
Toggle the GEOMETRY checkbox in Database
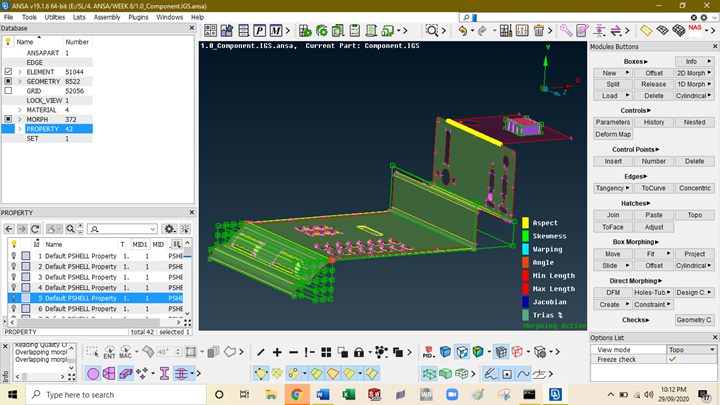(8, 81)
